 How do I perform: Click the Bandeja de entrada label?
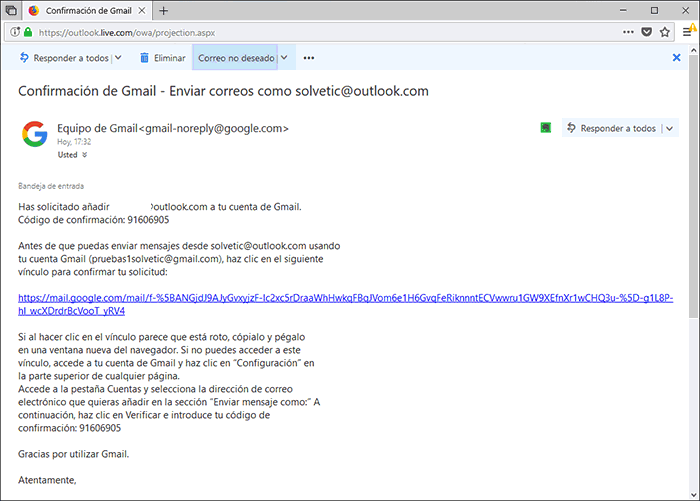[51, 186]
